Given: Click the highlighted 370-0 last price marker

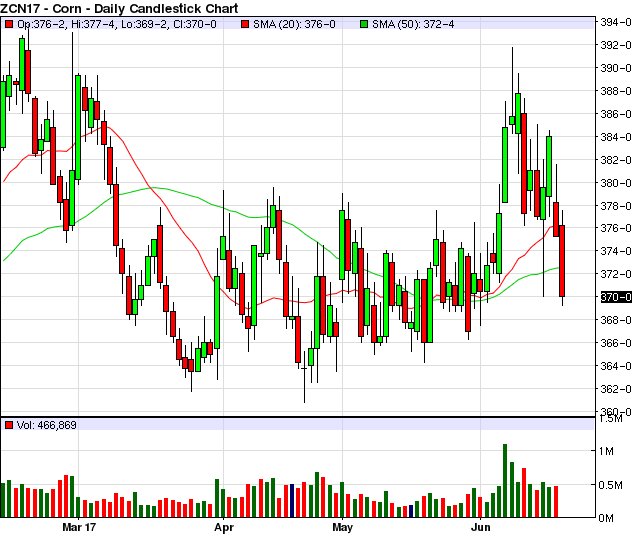Looking at the screenshot, I should [x=616, y=297].
